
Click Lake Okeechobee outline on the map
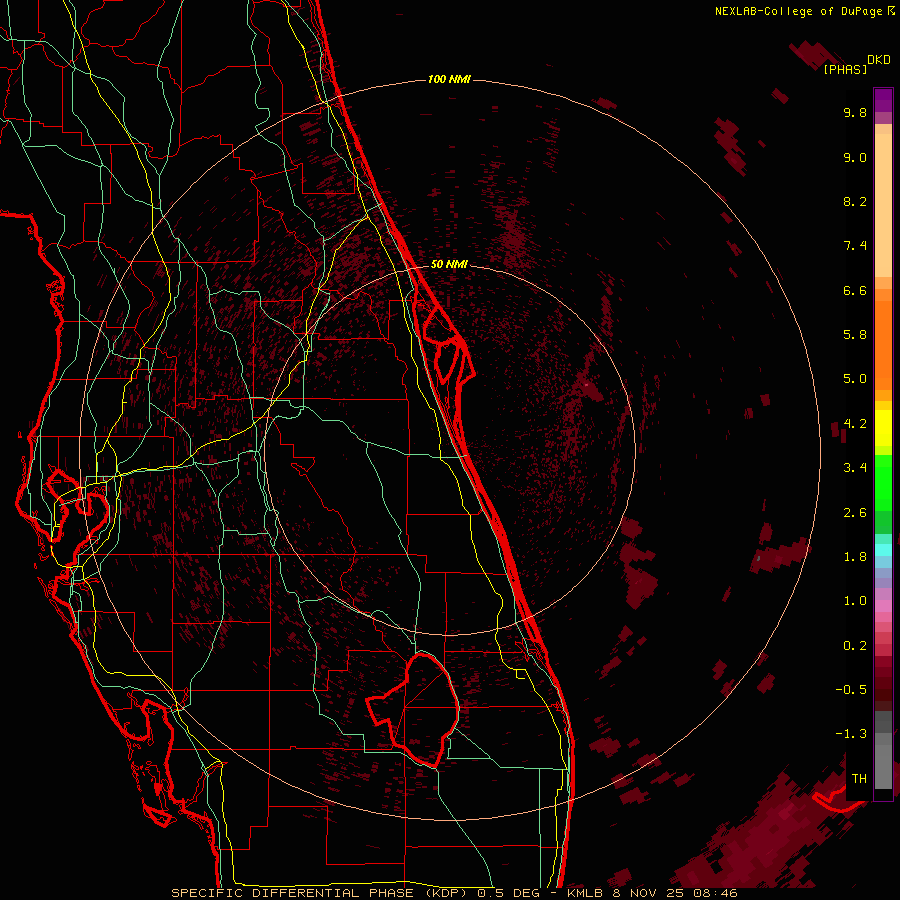click(413, 710)
